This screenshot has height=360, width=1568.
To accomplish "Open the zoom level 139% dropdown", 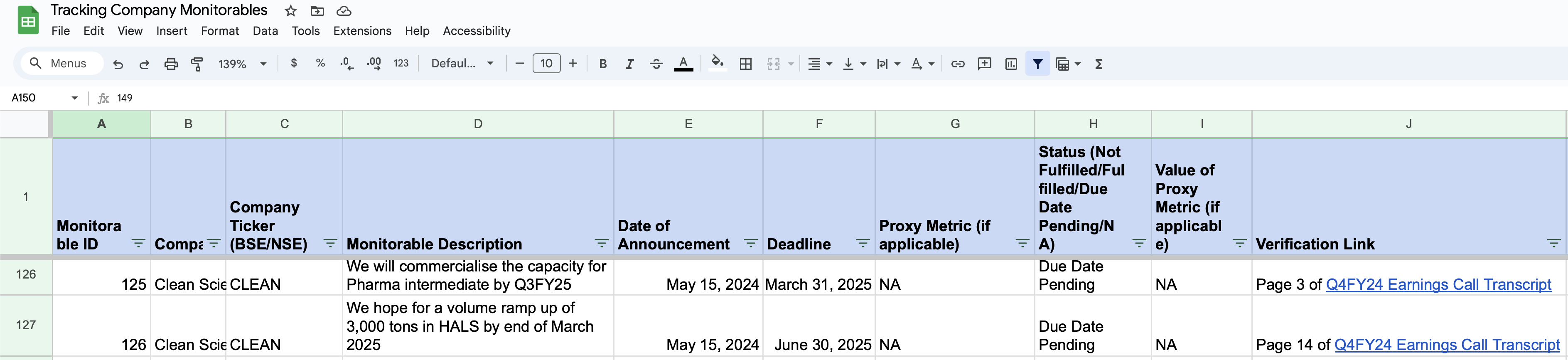I will 242,64.
